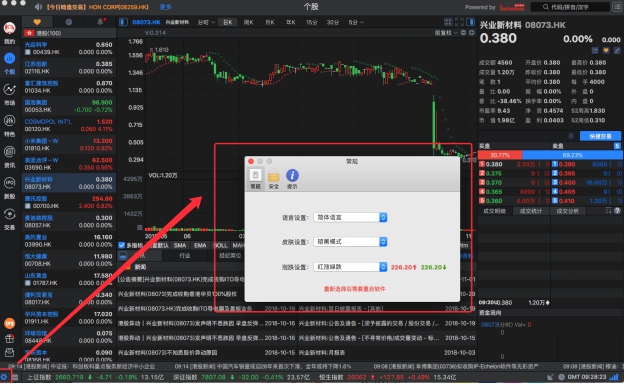Open the 前复权 adjustment dropdown

pos(446,33)
